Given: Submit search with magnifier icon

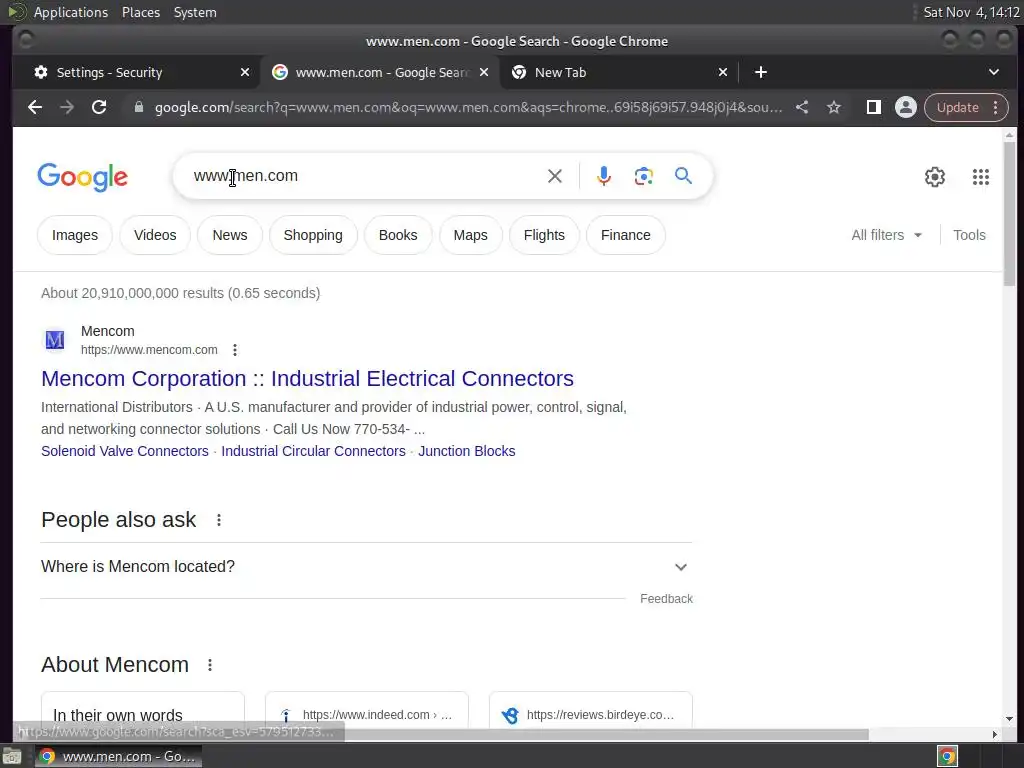Looking at the screenshot, I should pos(683,176).
